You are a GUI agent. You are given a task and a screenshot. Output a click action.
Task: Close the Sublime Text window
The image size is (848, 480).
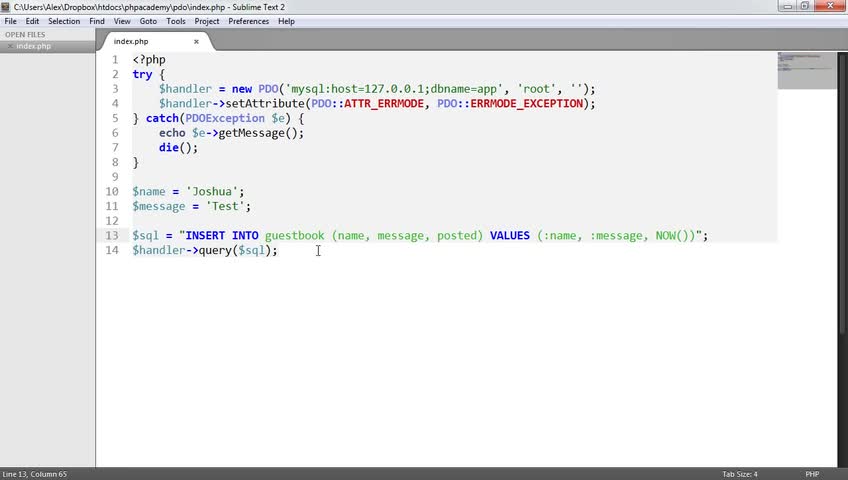(830, 6)
